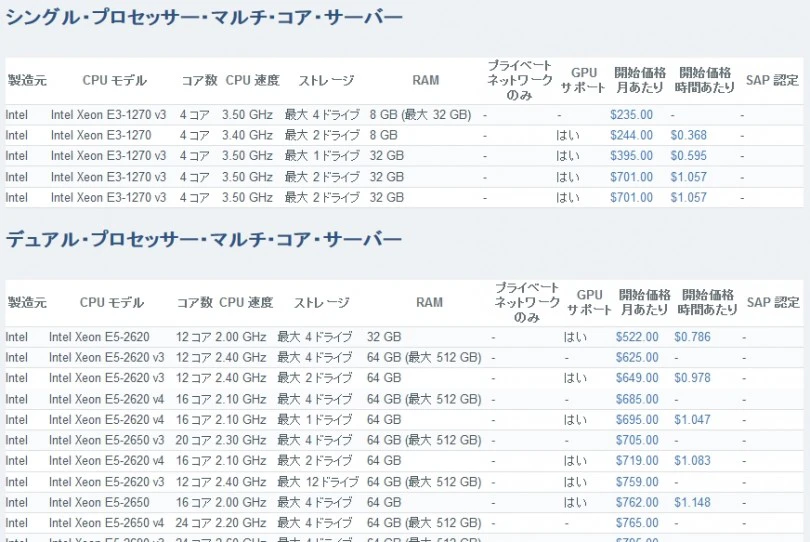Screen dimensions: 810x542
Task: Open the $705.00 monthly price link
Action: pyautogui.click(x=637, y=440)
